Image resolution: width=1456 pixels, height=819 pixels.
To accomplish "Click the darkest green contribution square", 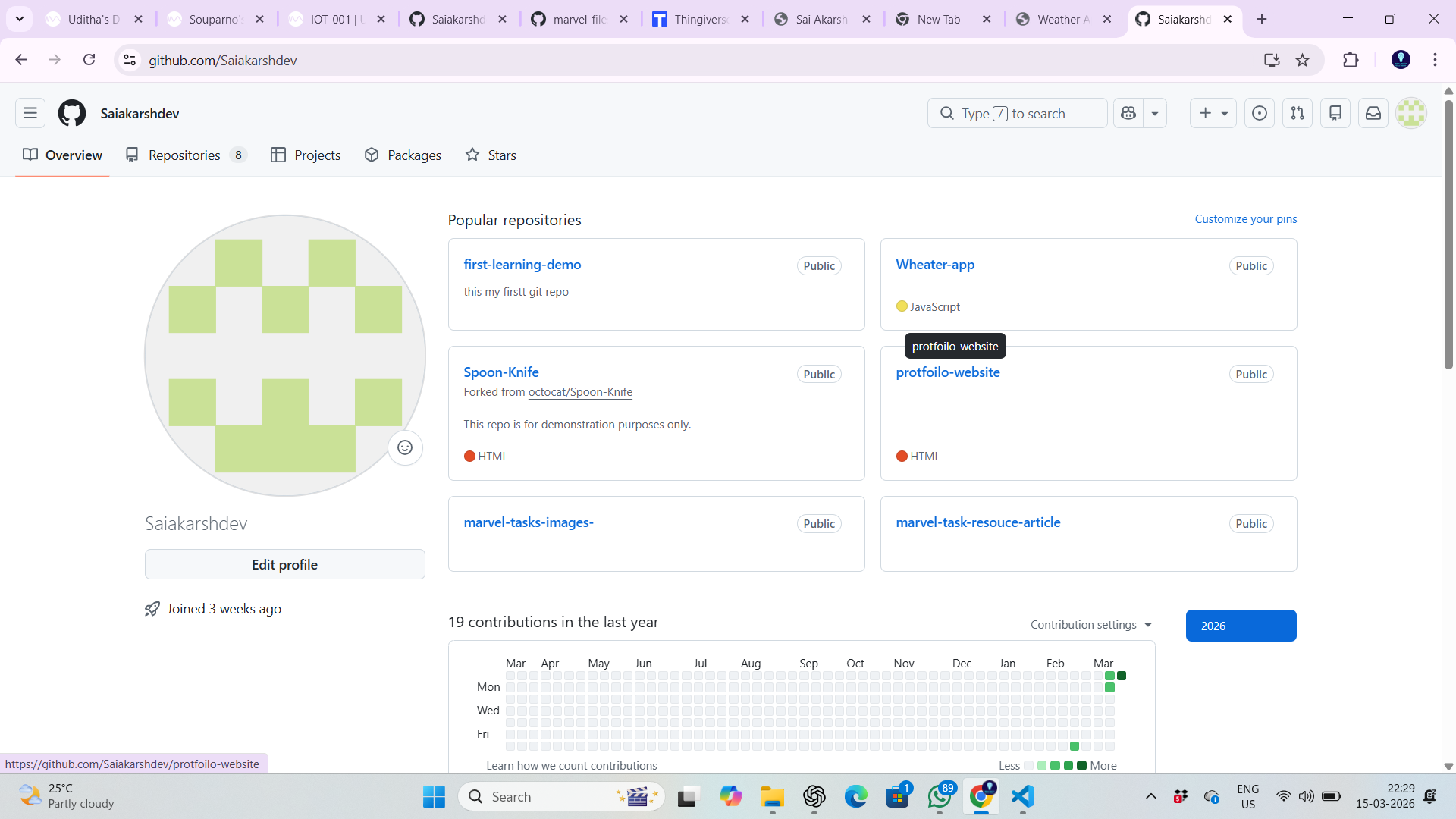I will [x=1122, y=676].
